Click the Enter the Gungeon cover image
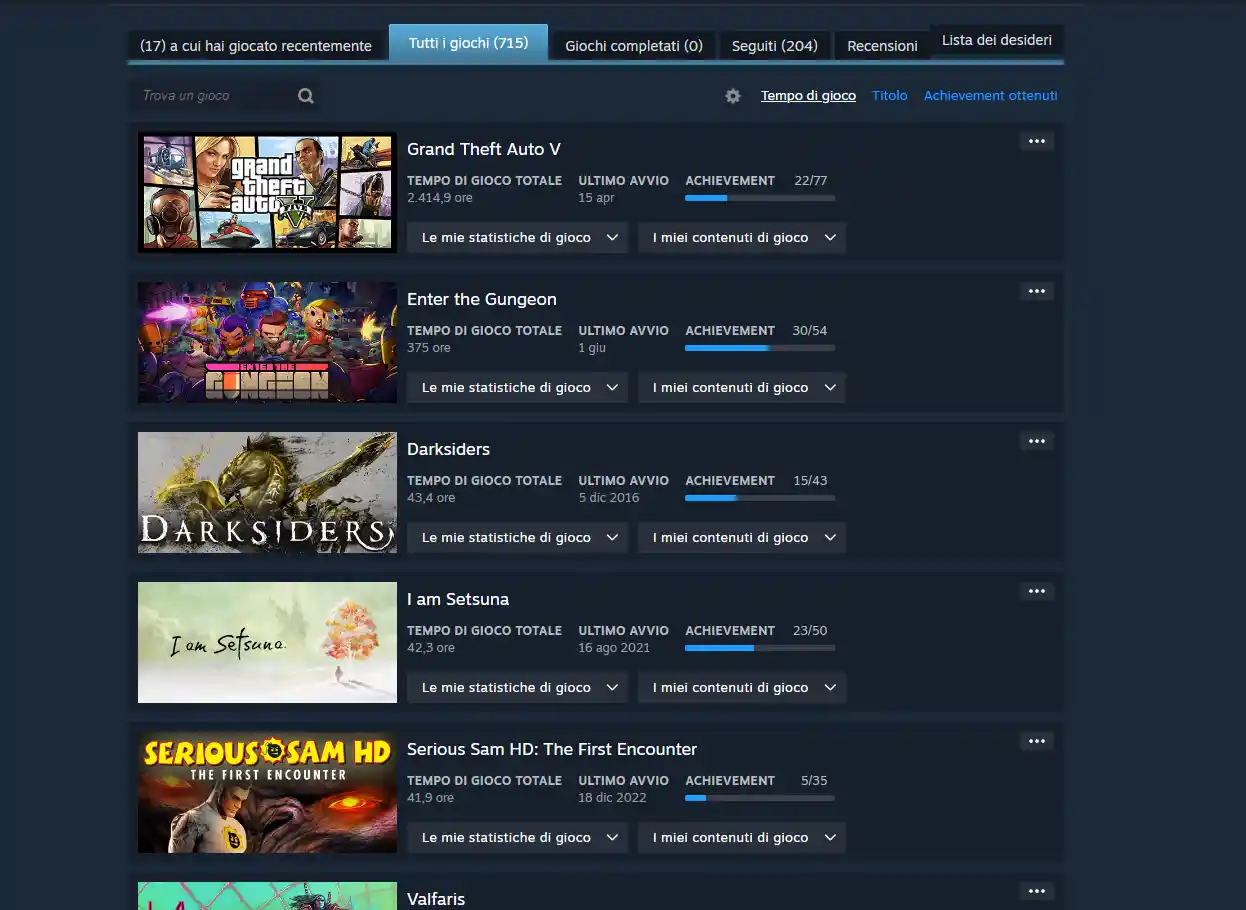The height and width of the screenshot is (910, 1246). (x=267, y=342)
